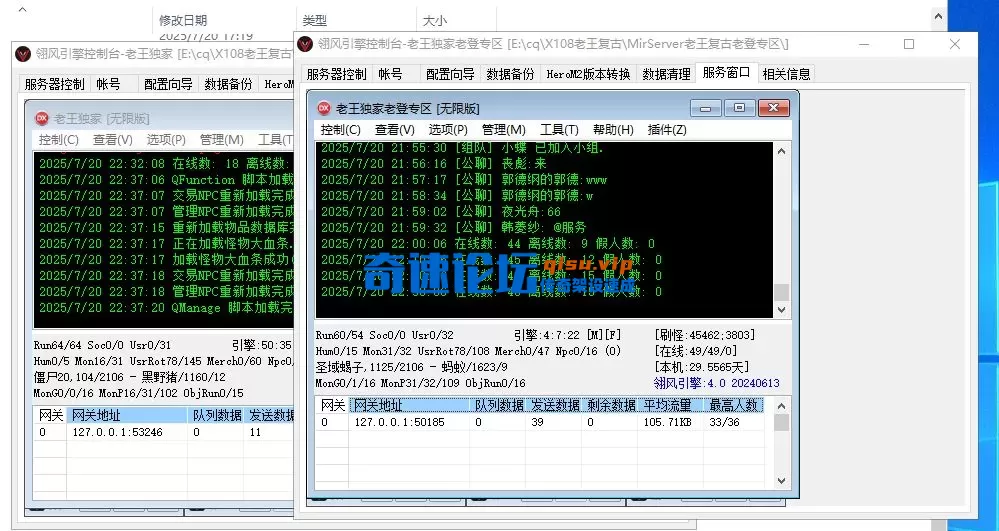The height and width of the screenshot is (531, 999).
Task: Click the log scrollbar thumb in 老王独家老登专区
Action: click(x=782, y=293)
